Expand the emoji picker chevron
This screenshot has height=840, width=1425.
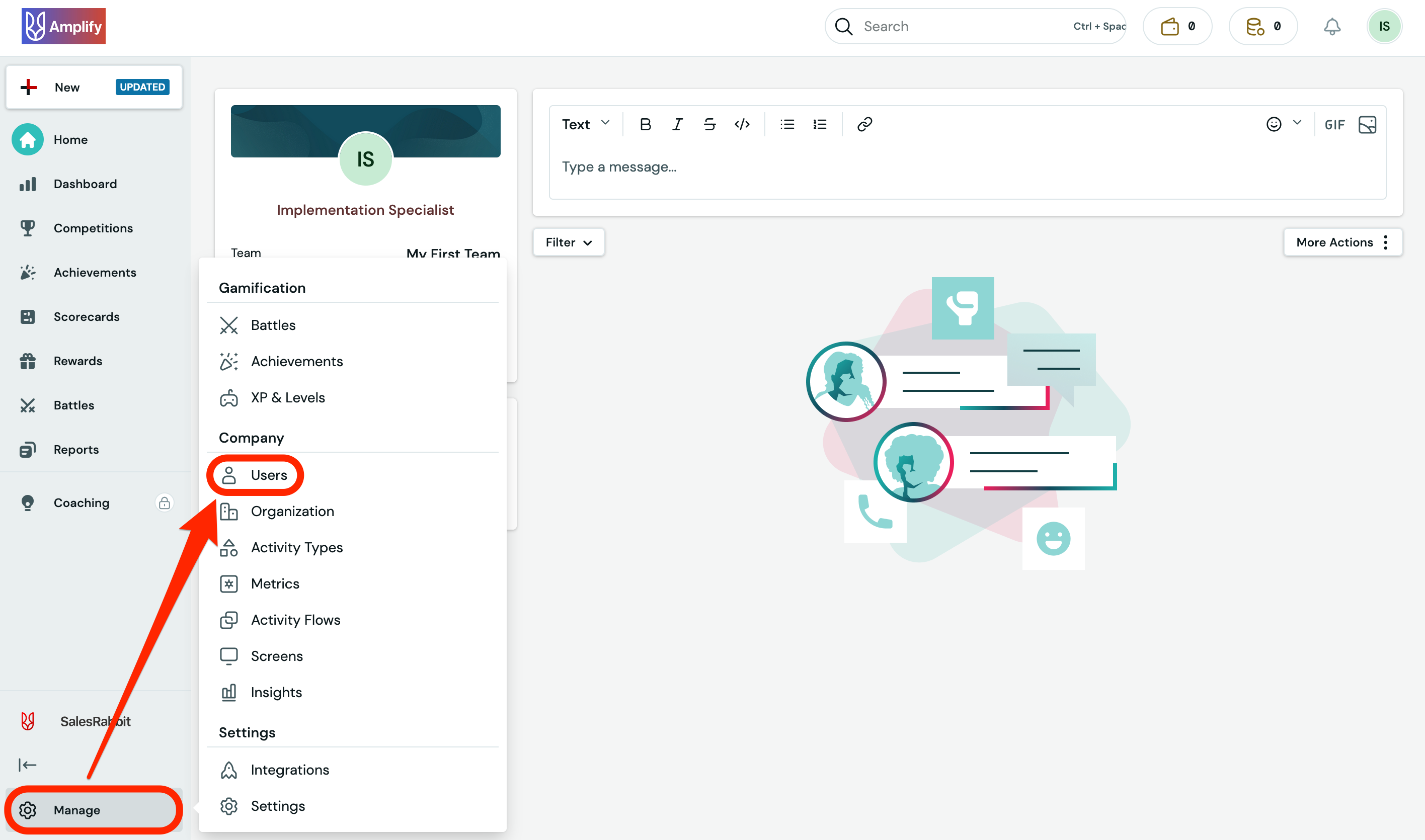point(1297,123)
